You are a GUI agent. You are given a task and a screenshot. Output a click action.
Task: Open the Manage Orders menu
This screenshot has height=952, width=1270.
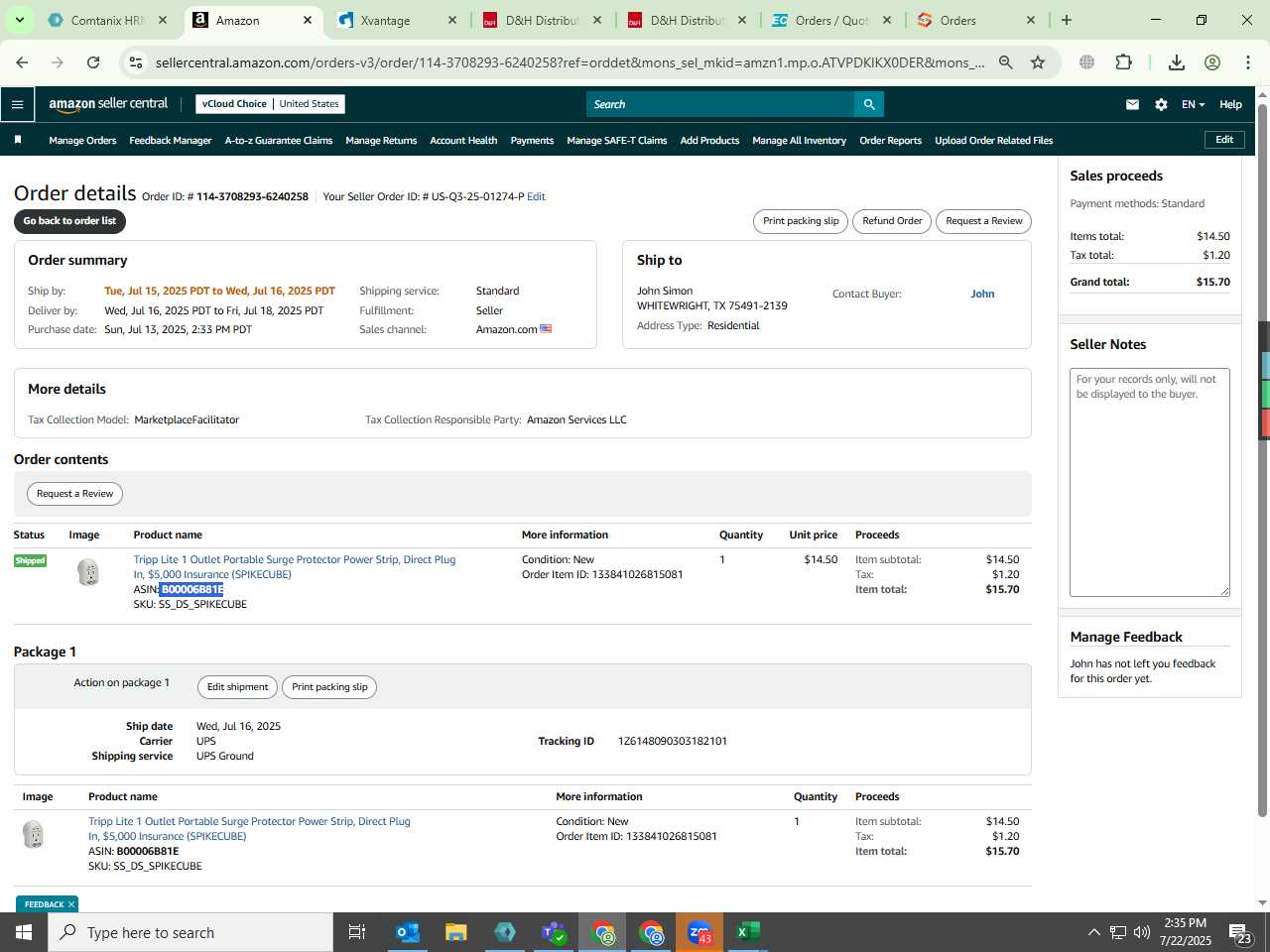(x=82, y=141)
